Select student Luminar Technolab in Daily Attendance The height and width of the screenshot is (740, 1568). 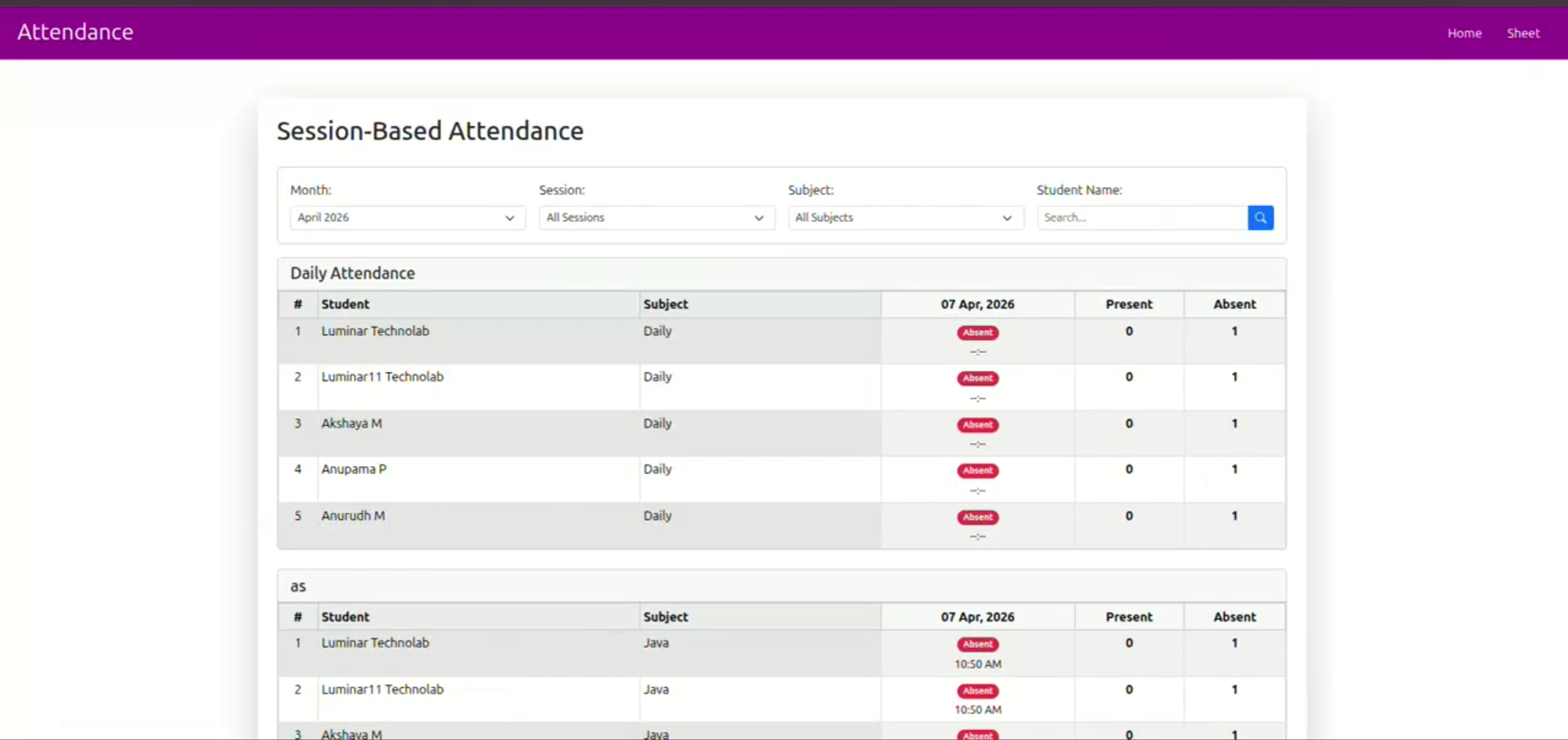pyautogui.click(x=375, y=331)
